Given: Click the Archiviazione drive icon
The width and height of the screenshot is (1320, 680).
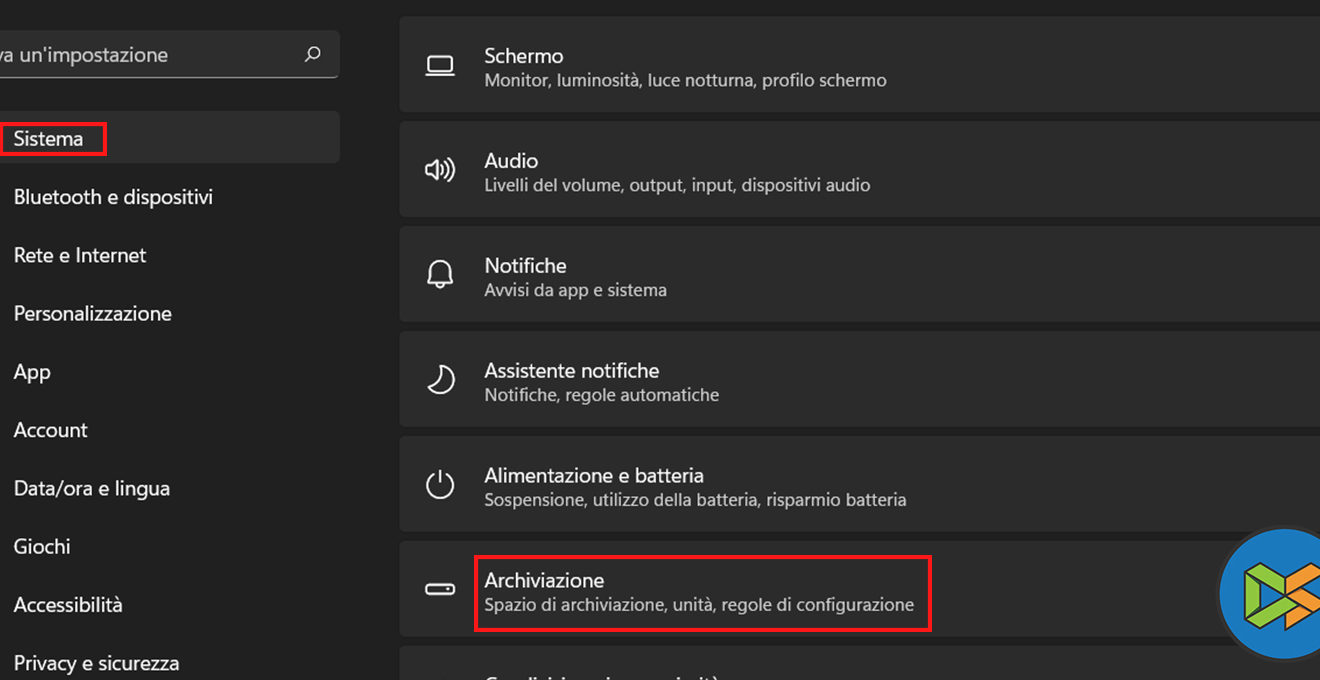Looking at the screenshot, I should tap(440, 590).
